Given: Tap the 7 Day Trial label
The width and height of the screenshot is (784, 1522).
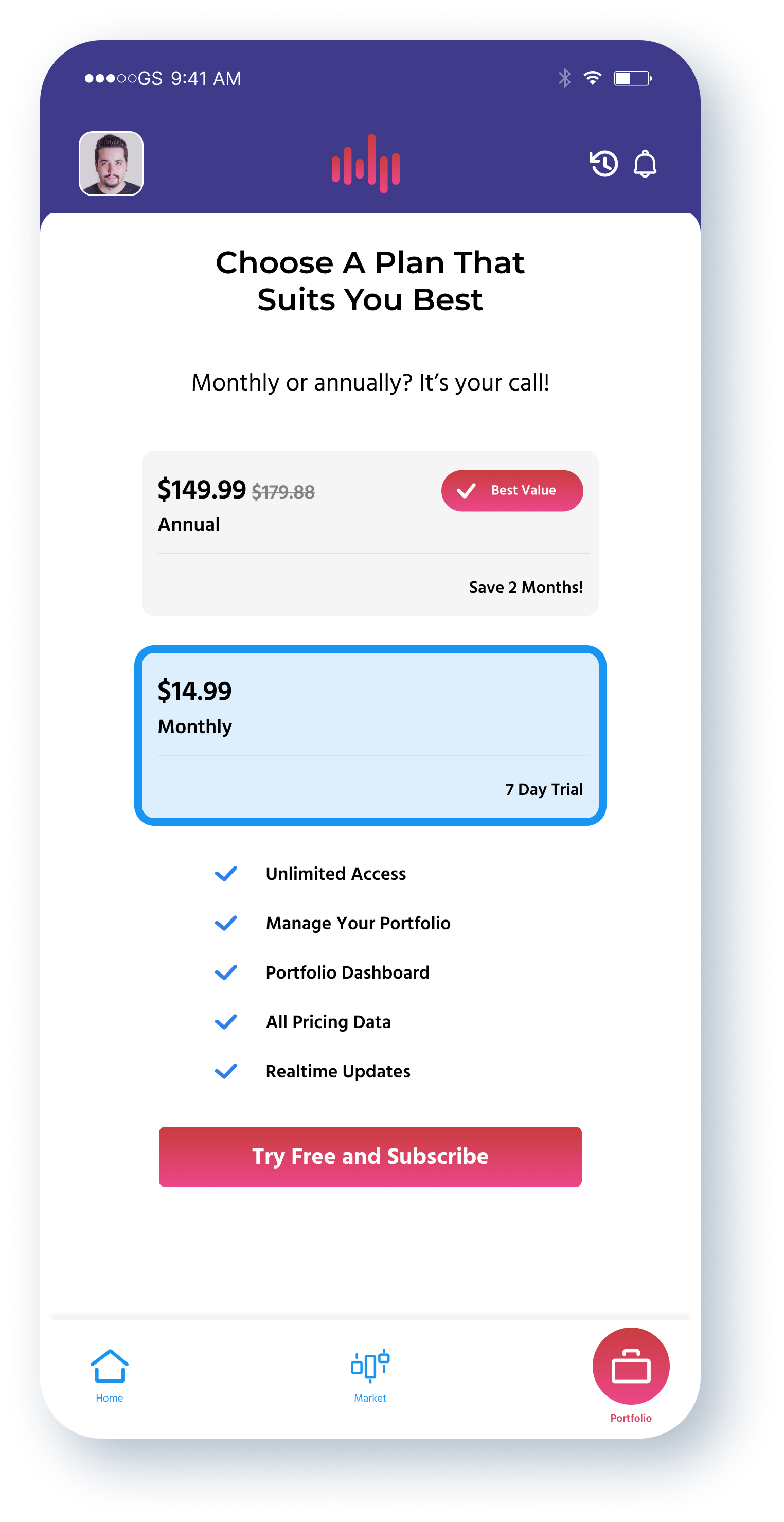Looking at the screenshot, I should [x=544, y=789].
